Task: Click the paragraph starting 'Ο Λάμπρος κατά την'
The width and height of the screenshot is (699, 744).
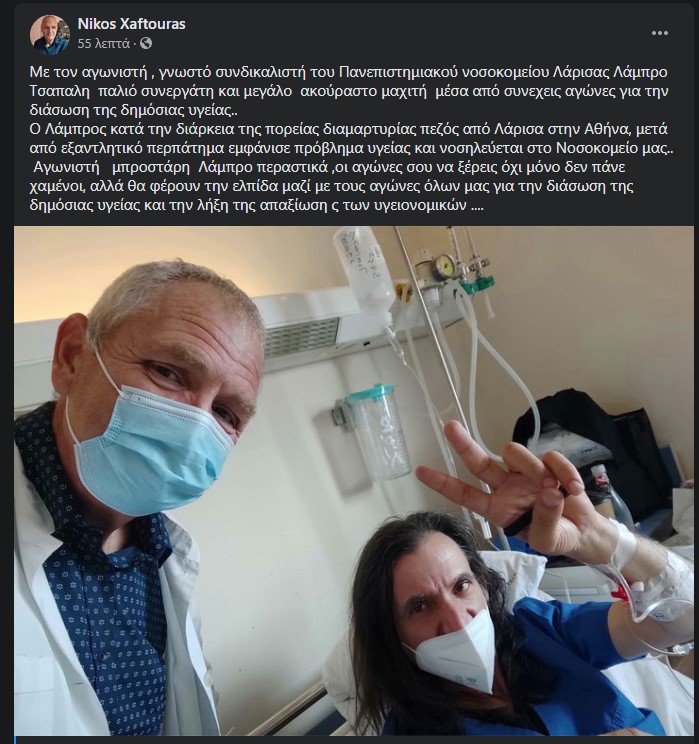Action: [351, 138]
